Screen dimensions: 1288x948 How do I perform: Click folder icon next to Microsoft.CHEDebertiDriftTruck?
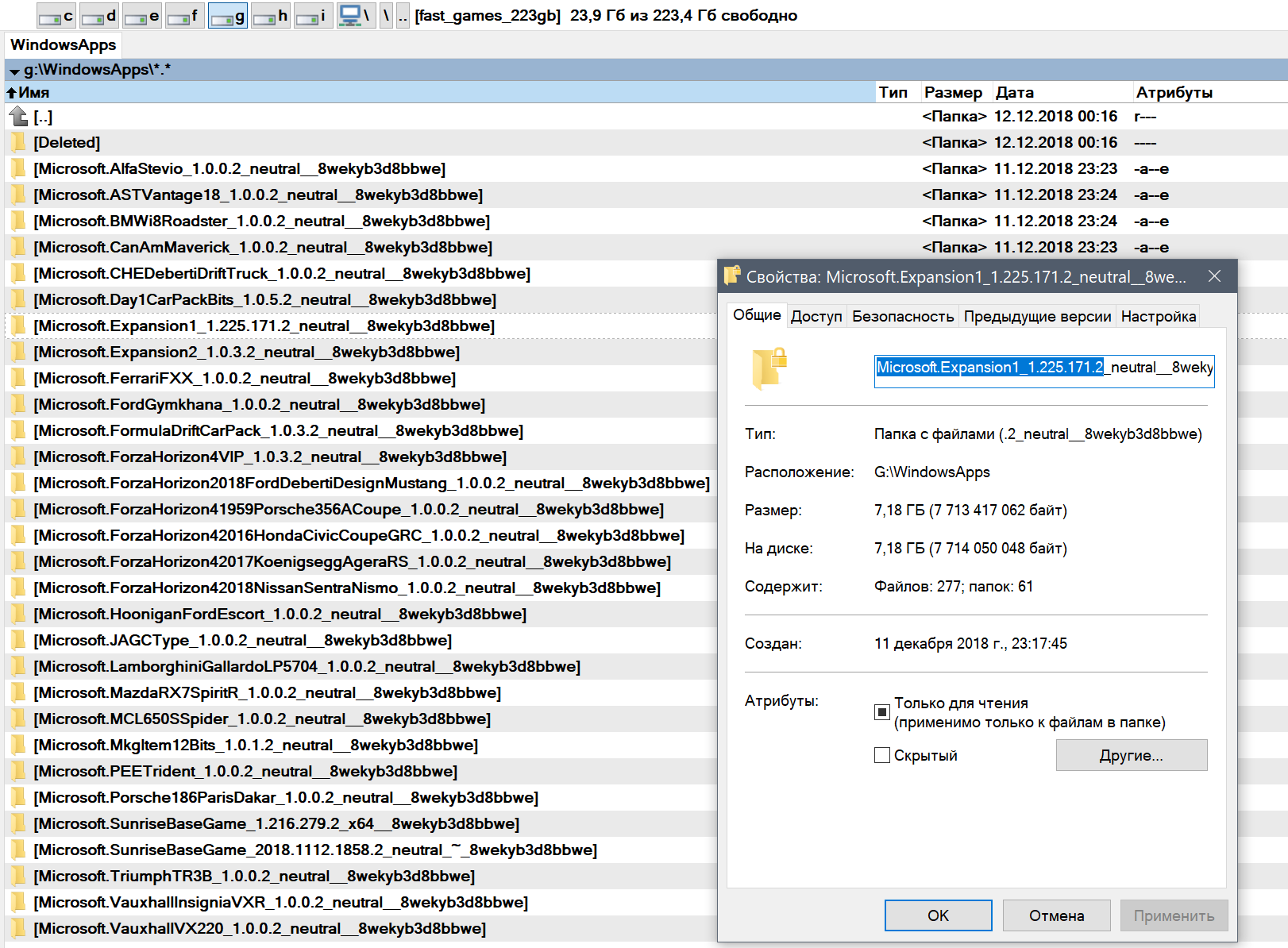point(18,274)
